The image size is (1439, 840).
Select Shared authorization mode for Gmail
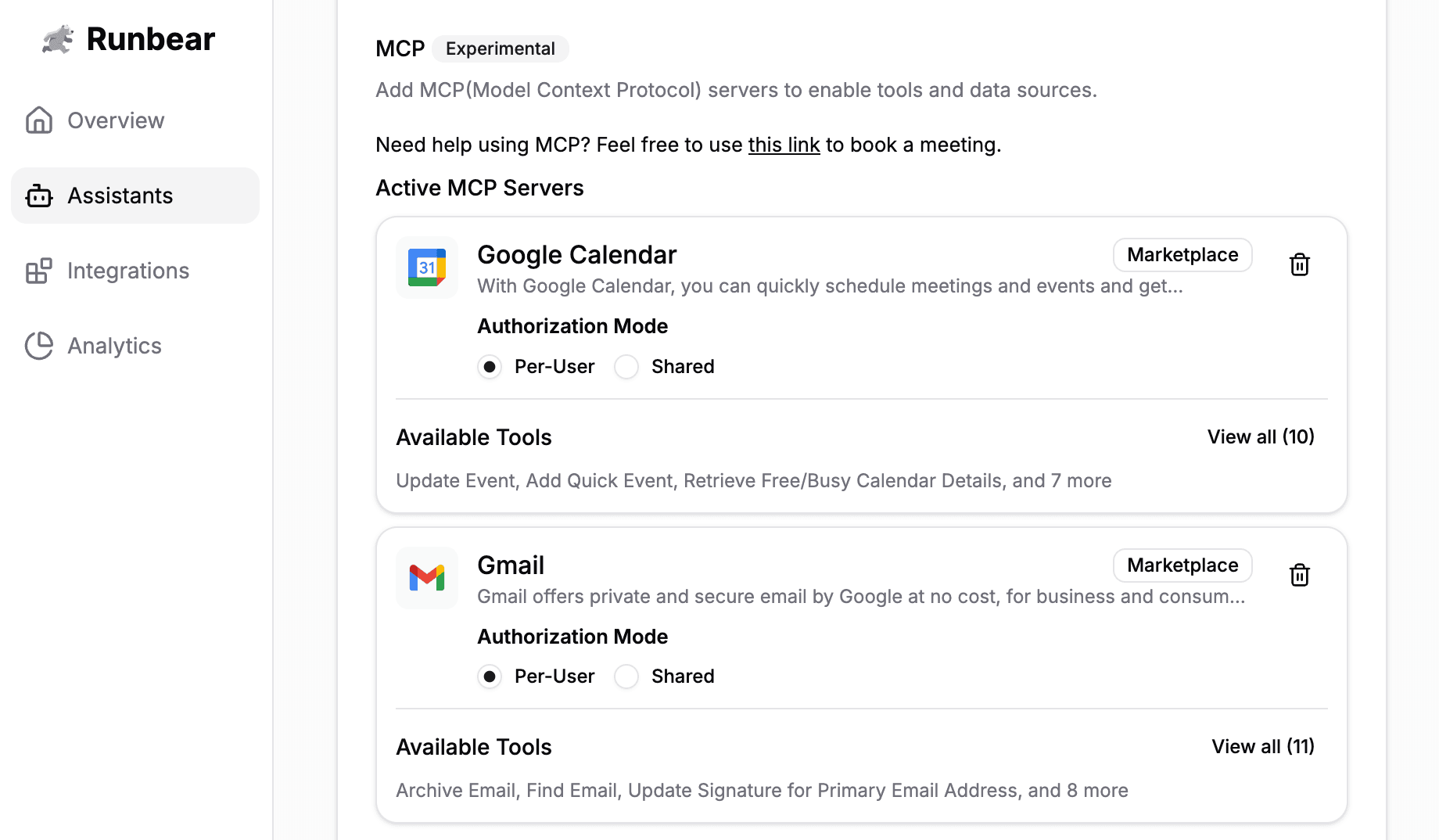click(626, 677)
